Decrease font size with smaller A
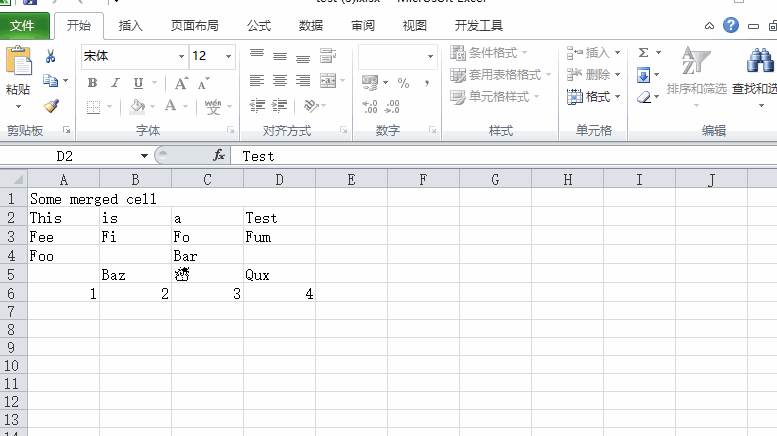 (204, 83)
